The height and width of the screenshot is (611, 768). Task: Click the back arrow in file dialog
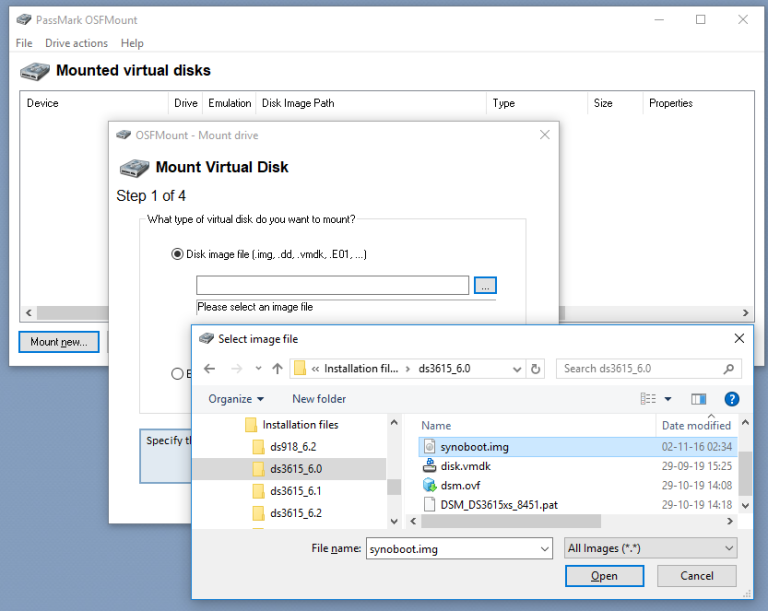pos(210,368)
